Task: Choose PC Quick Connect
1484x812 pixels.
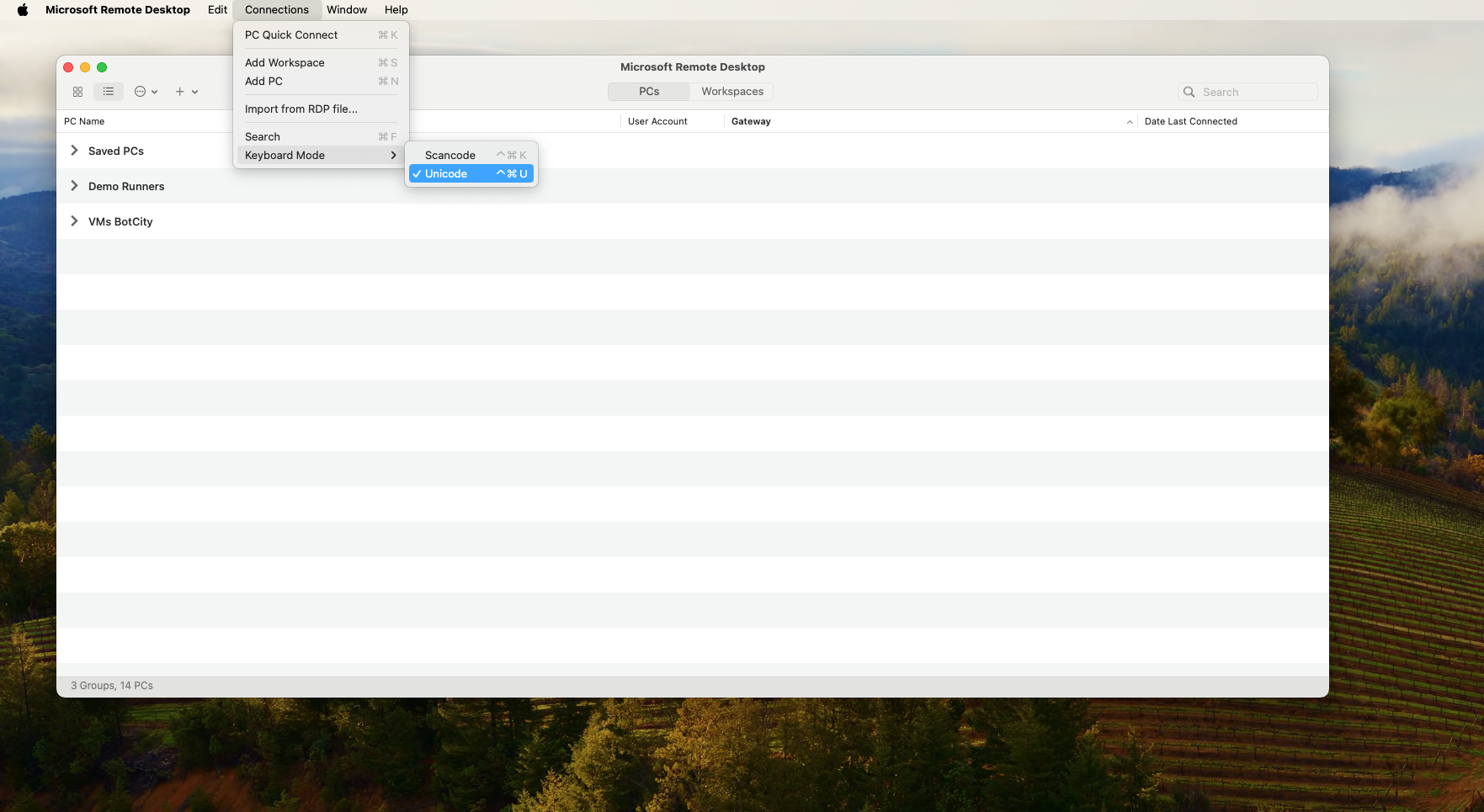Action: (x=321, y=34)
